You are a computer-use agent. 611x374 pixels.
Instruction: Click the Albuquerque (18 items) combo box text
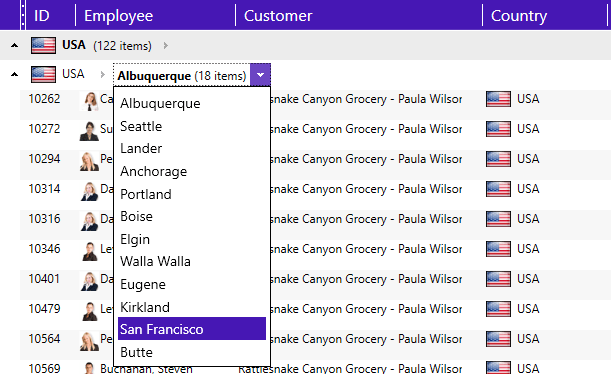182,75
